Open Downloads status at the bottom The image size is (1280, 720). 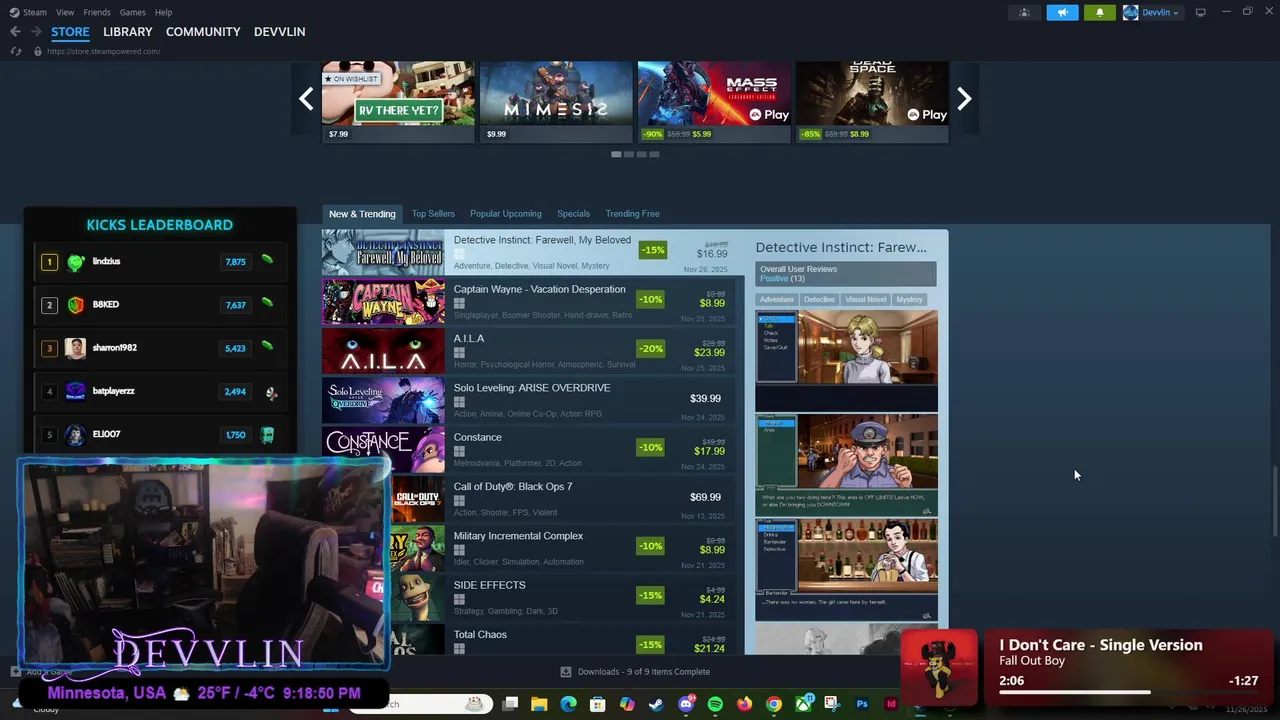(x=635, y=672)
